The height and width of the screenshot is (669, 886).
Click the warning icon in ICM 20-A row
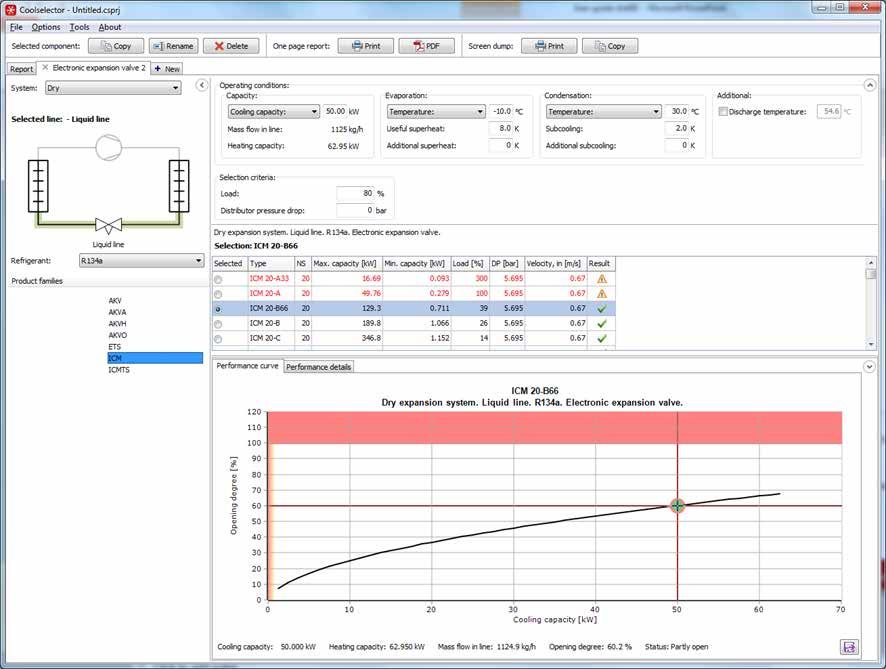point(602,293)
